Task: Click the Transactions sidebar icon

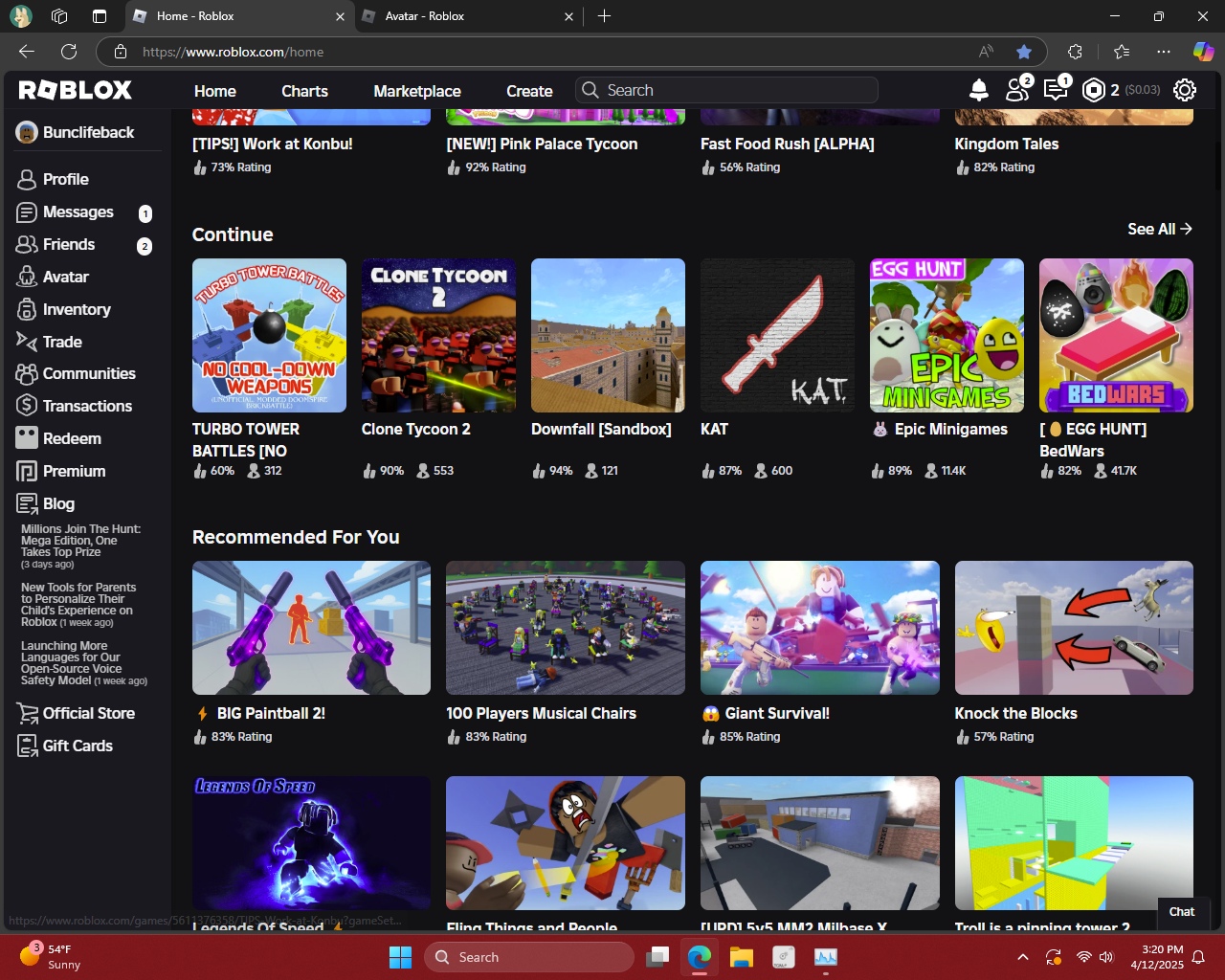Action: click(x=27, y=406)
